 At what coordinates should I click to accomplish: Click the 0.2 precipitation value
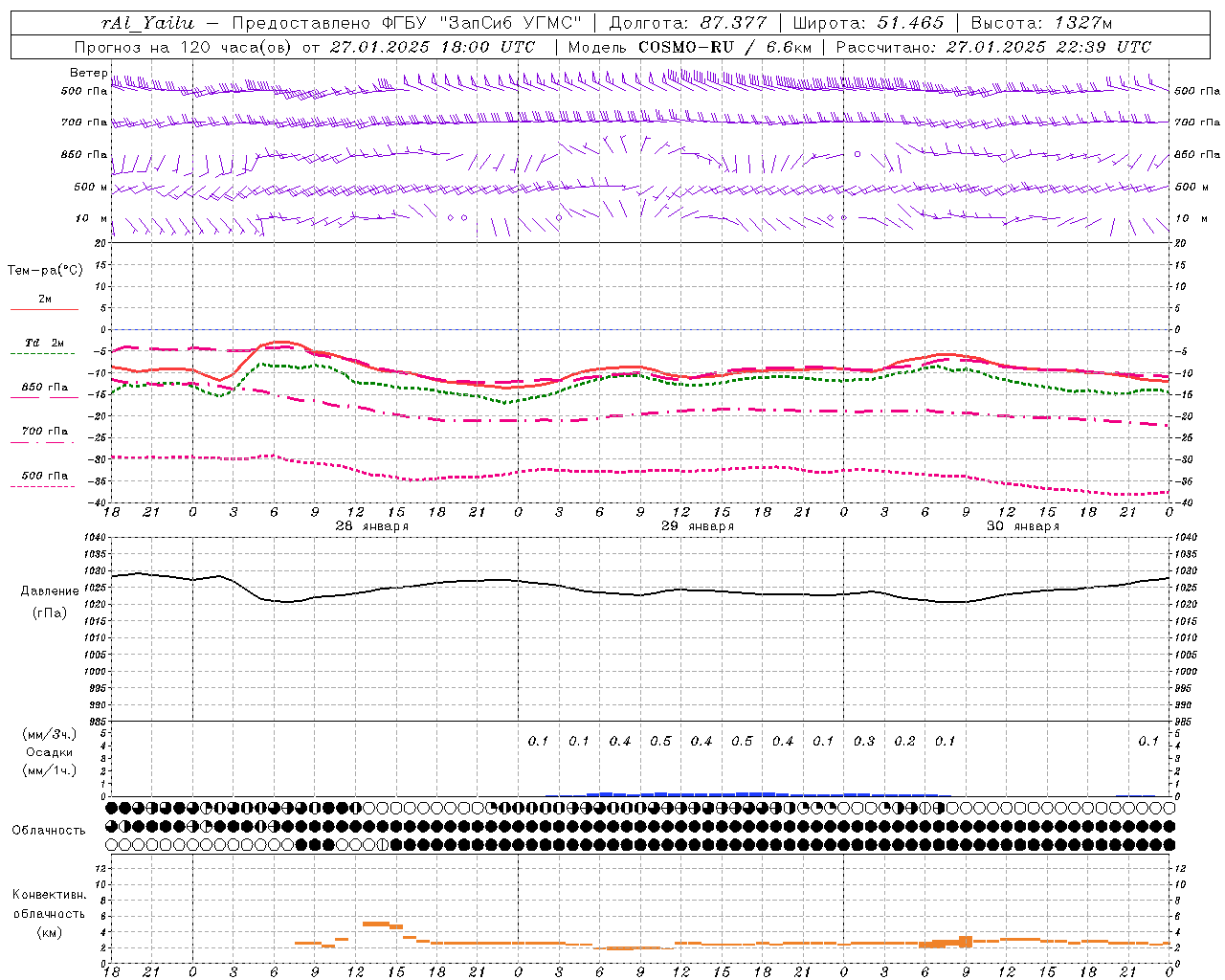click(x=904, y=741)
